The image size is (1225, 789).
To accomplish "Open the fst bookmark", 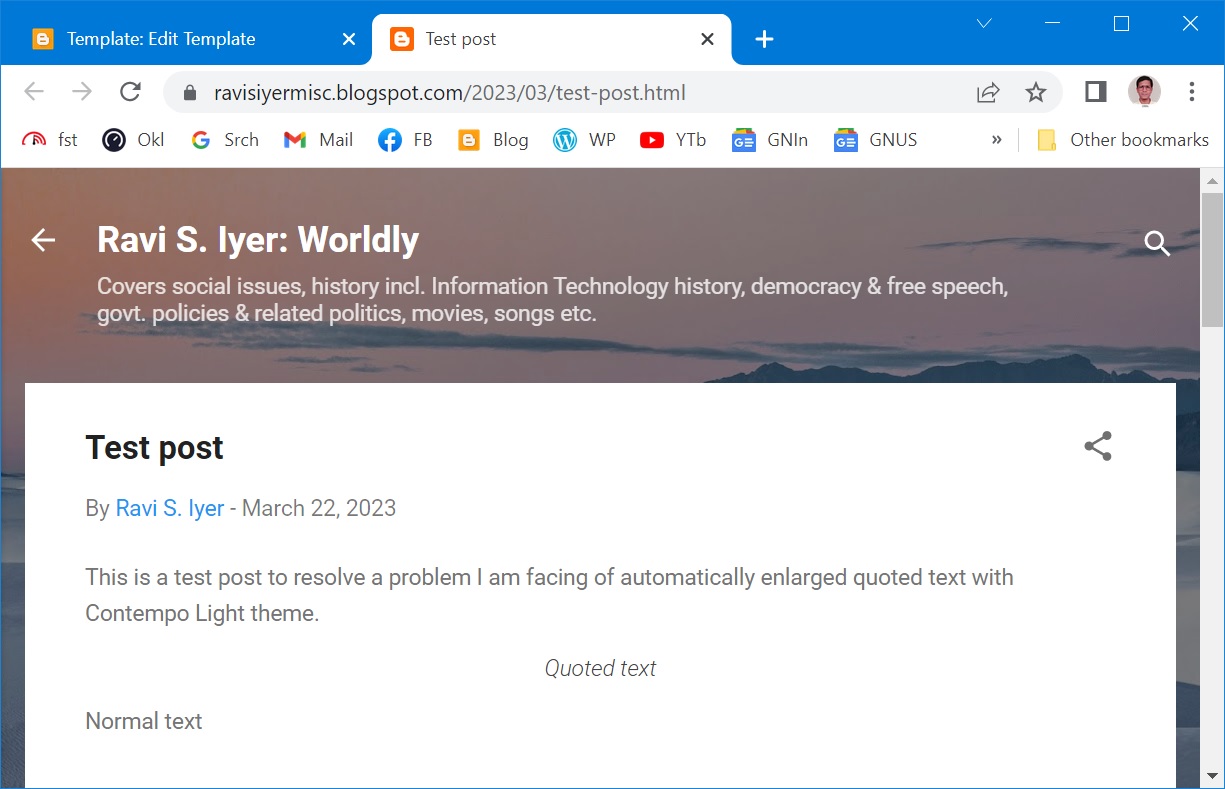I will coord(50,140).
